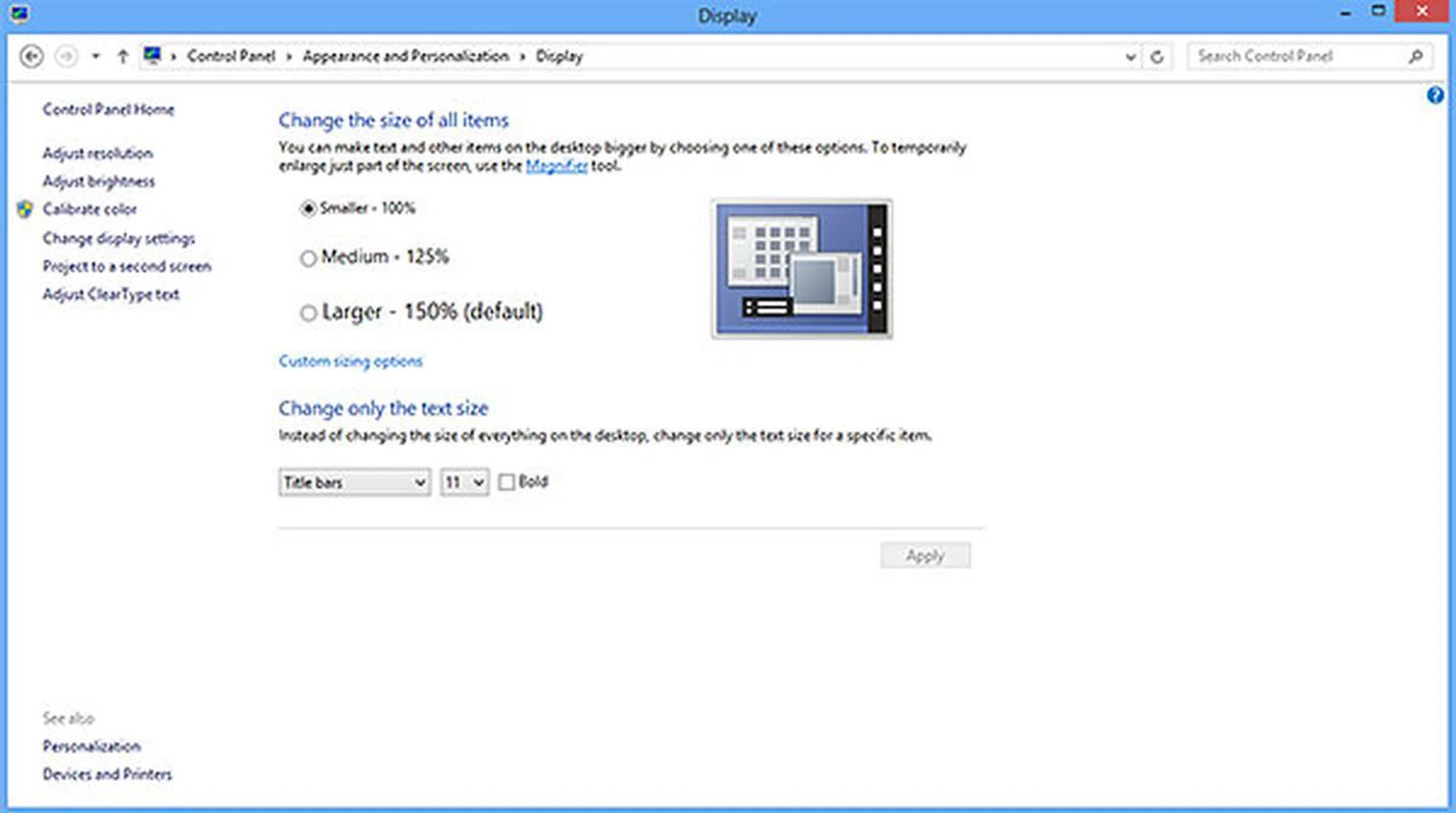Click the forward navigation arrow
1456x813 pixels.
click(x=67, y=55)
